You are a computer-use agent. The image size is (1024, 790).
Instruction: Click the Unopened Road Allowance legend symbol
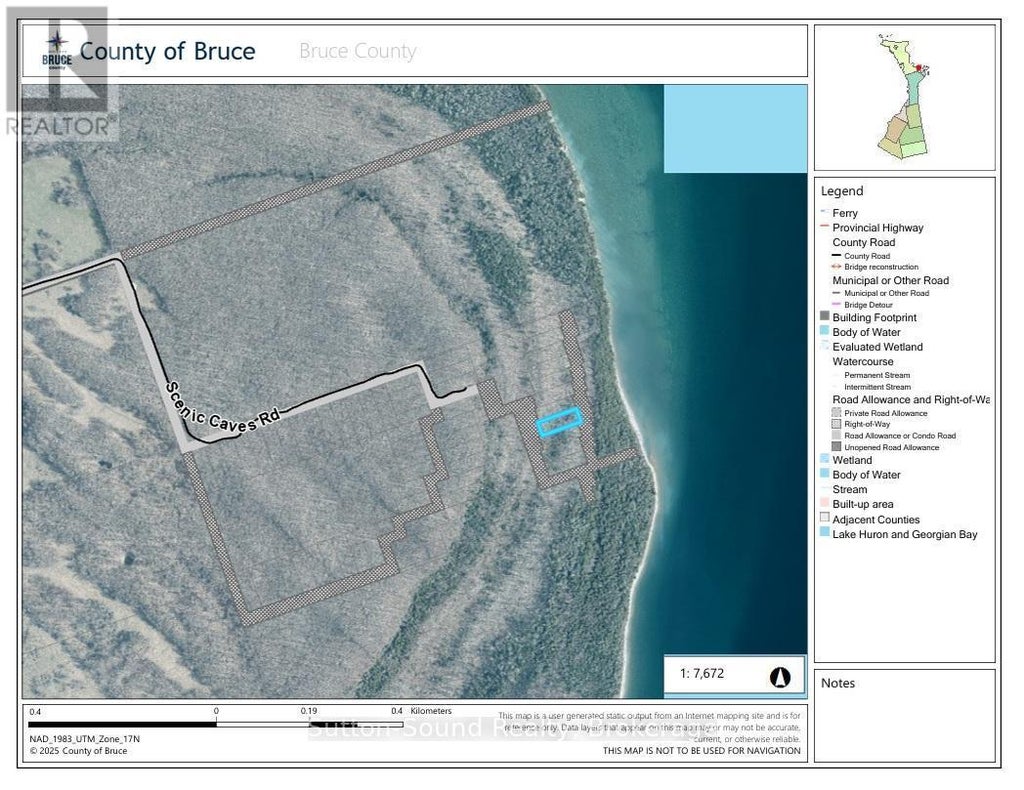837,448
